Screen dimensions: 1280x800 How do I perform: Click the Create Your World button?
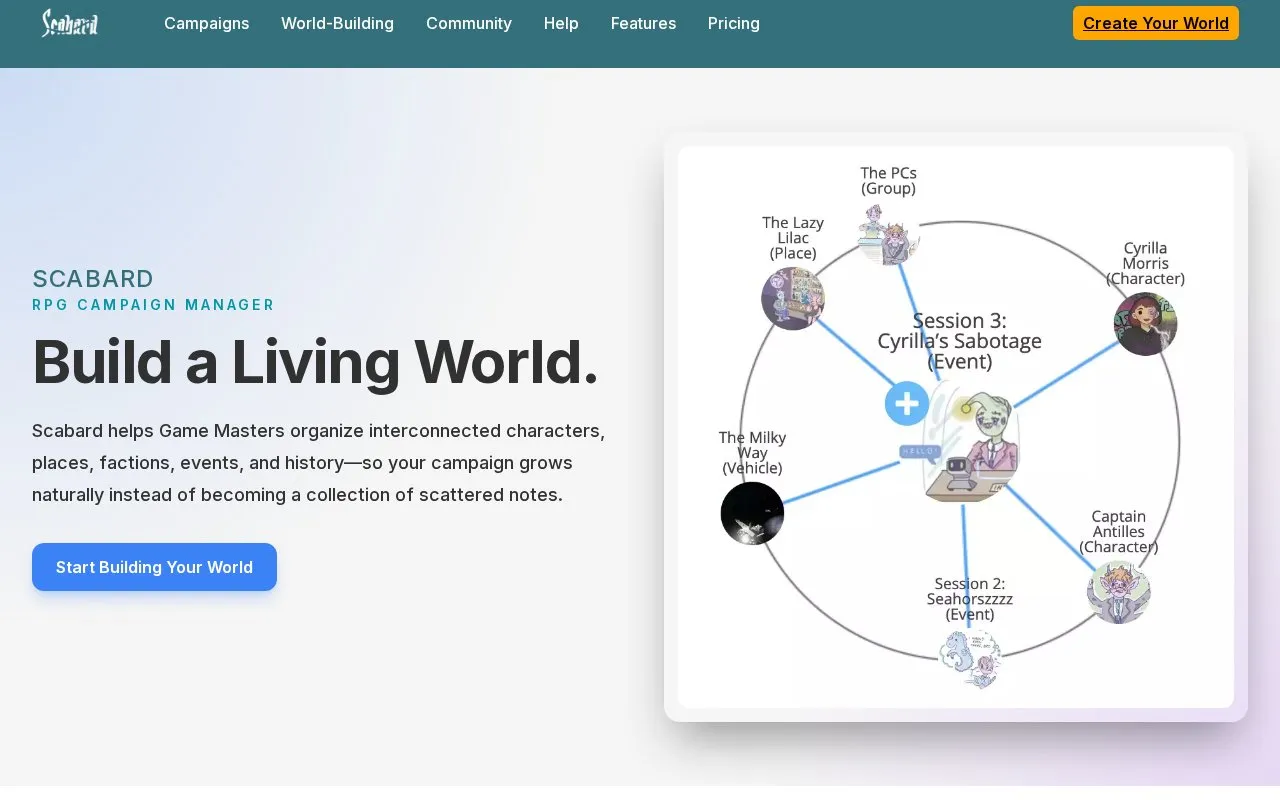click(x=1156, y=23)
